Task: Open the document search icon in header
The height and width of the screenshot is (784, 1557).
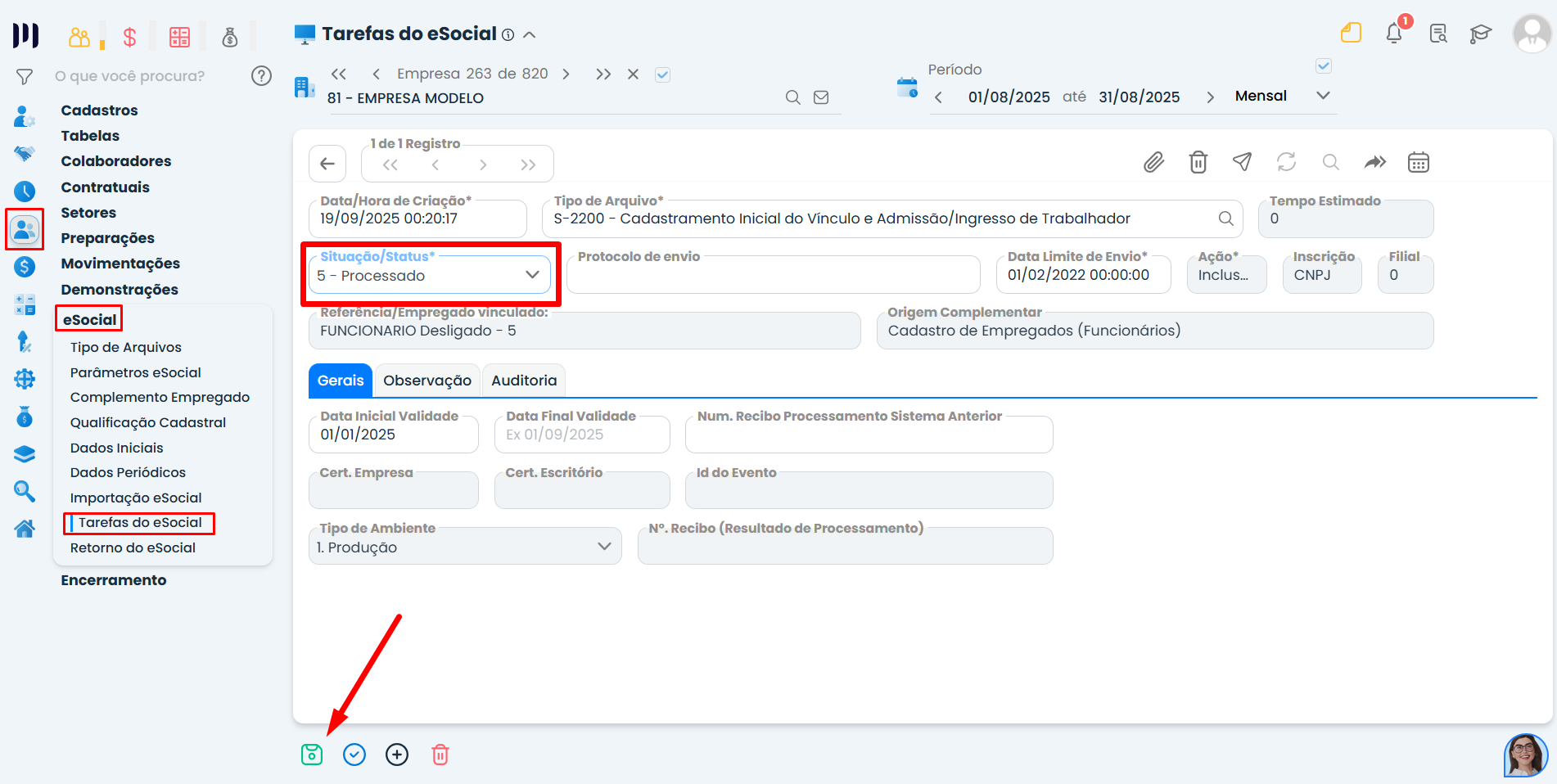Action: 1438,34
